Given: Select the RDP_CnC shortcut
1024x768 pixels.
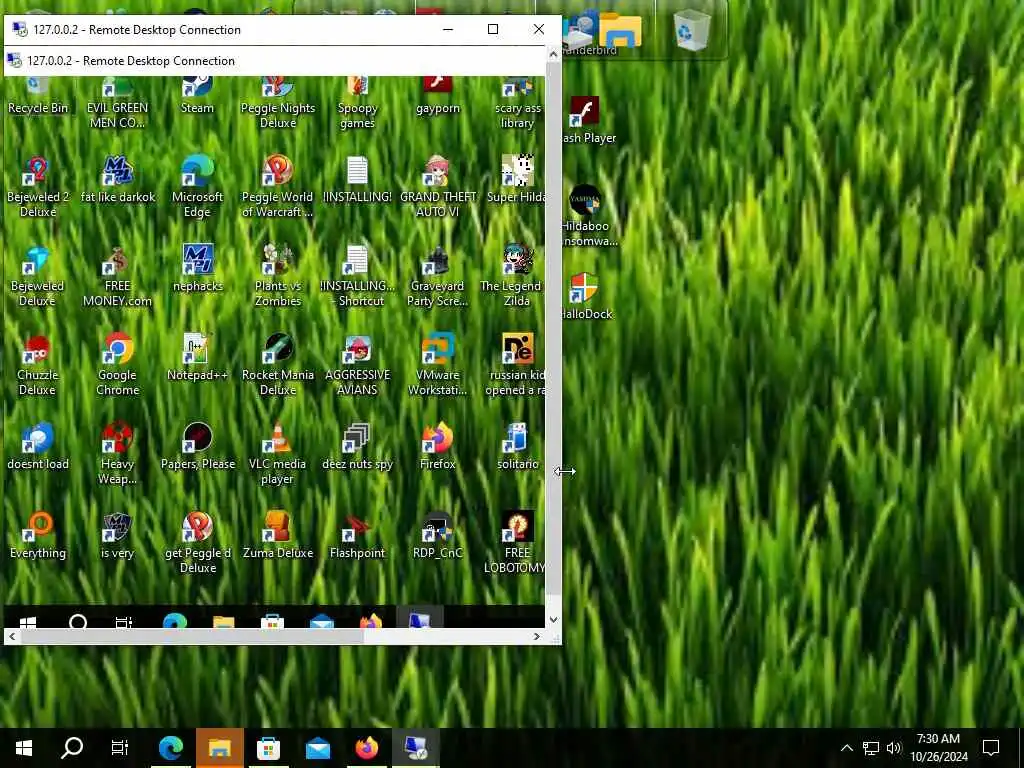Looking at the screenshot, I should (438, 537).
